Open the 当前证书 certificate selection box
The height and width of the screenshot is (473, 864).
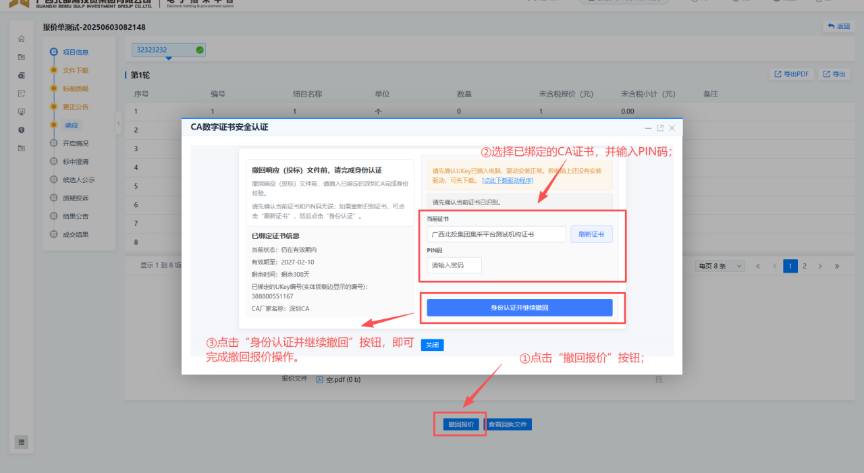[496, 234]
